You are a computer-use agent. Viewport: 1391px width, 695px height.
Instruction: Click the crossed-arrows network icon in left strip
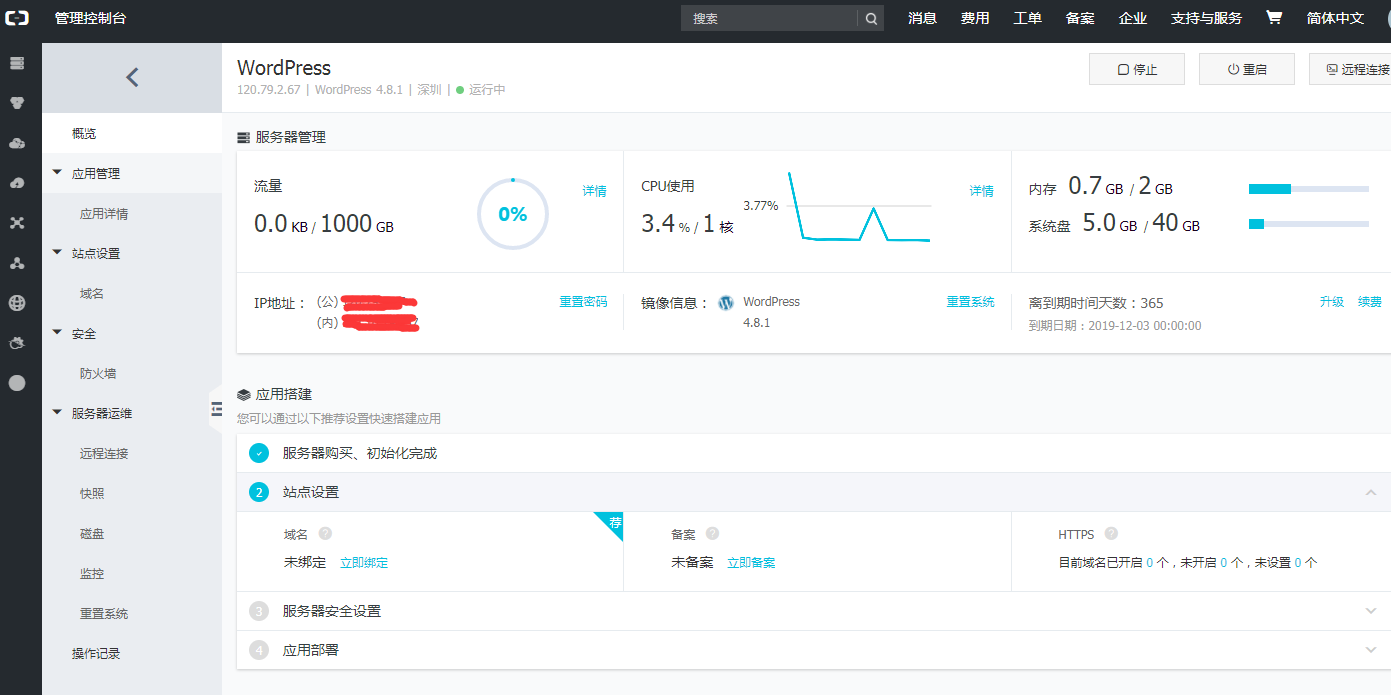(x=17, y=223)
